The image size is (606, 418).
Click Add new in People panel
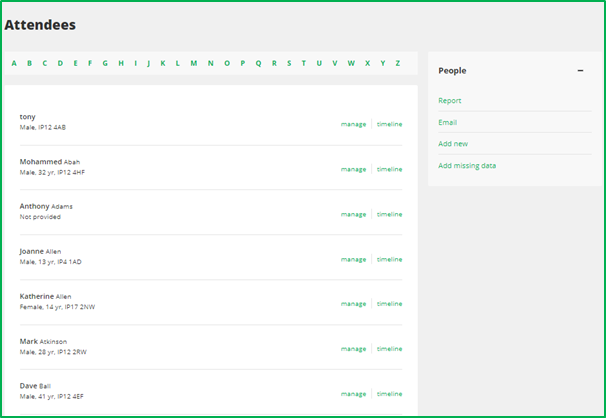tap(453, 144)
